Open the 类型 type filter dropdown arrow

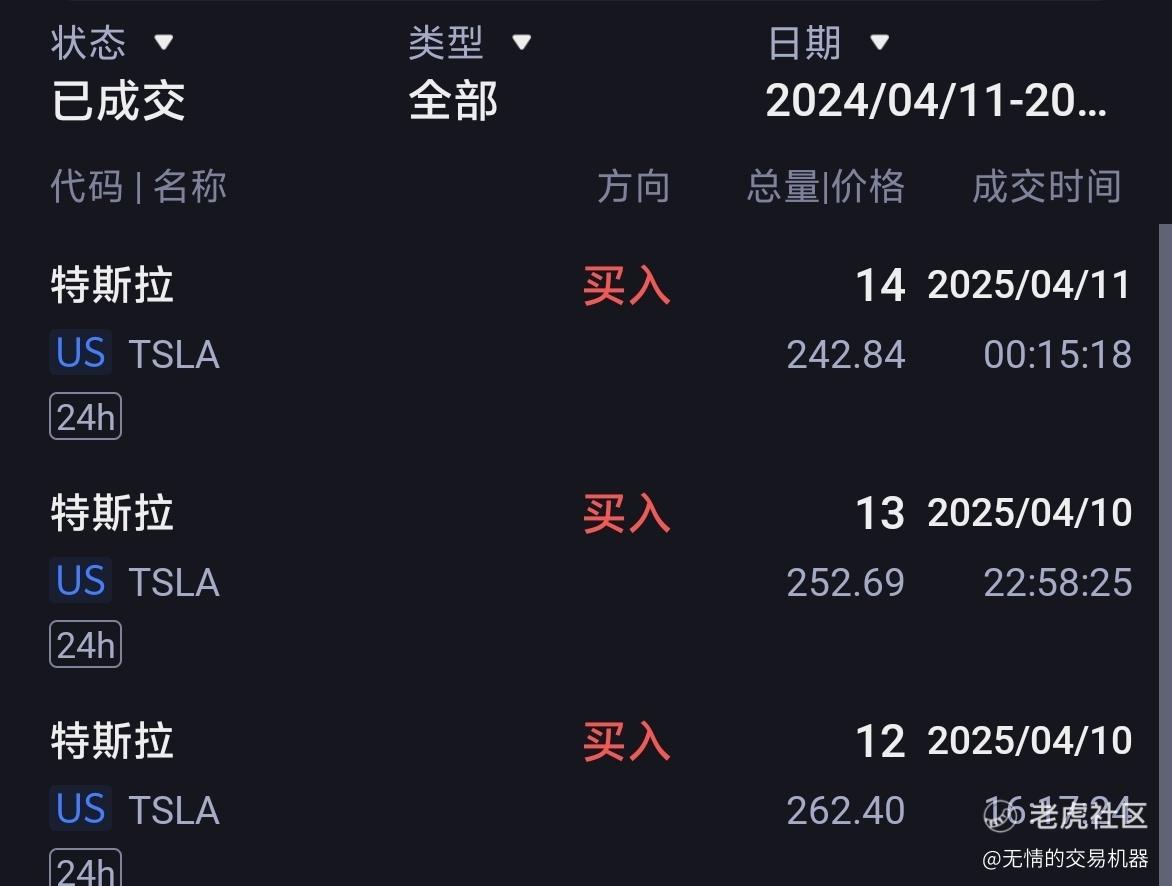tap(522, 42)
